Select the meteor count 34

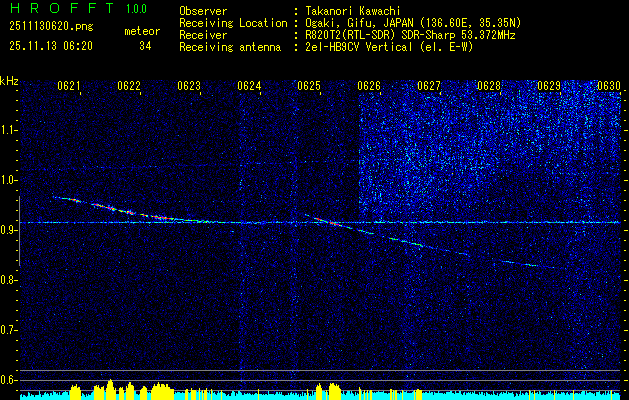[x=145, y=46]
